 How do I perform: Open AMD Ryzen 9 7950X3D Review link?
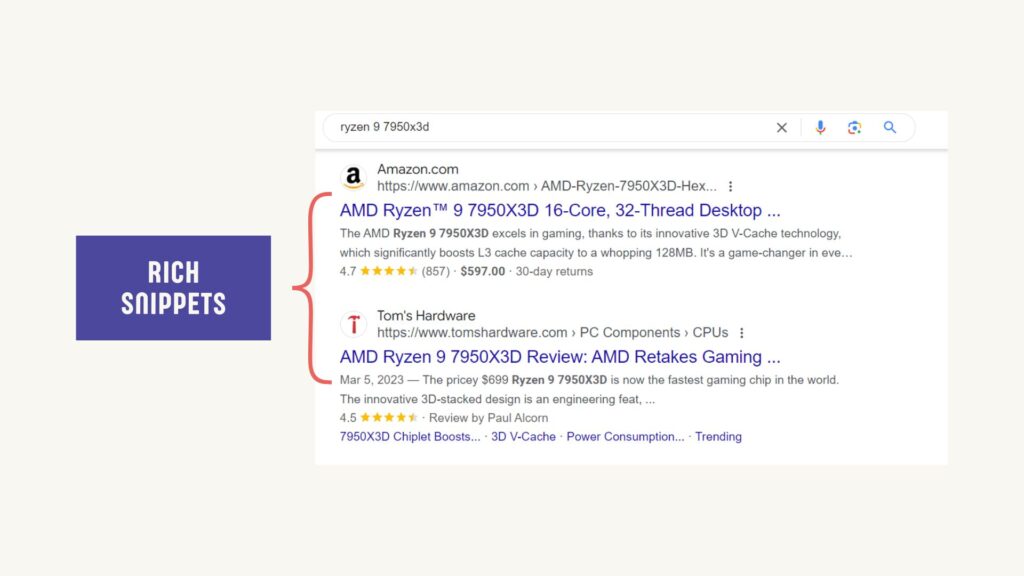[560, 357]
